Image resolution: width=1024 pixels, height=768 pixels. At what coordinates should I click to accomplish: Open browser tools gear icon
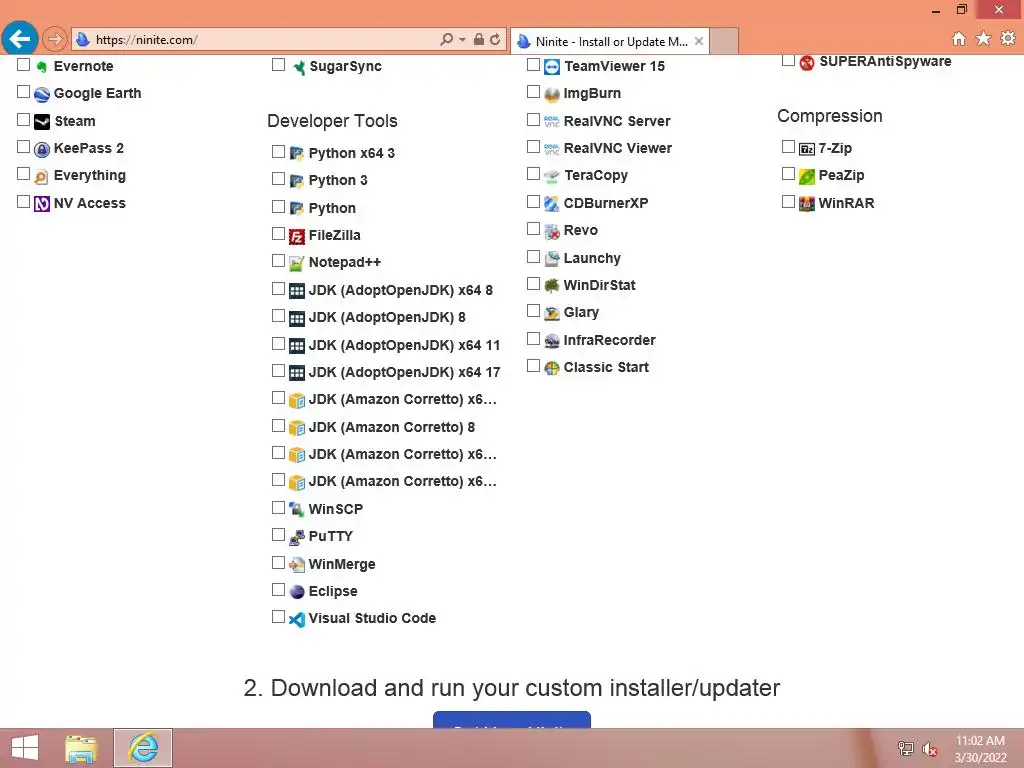coord(1008,39)
